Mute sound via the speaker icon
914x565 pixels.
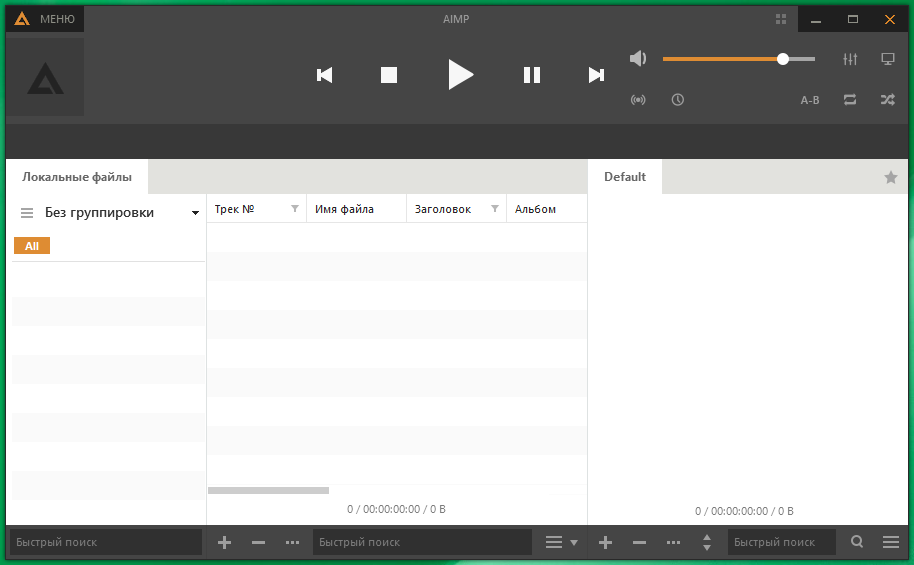pyautogui.click(x=638, y=59)
